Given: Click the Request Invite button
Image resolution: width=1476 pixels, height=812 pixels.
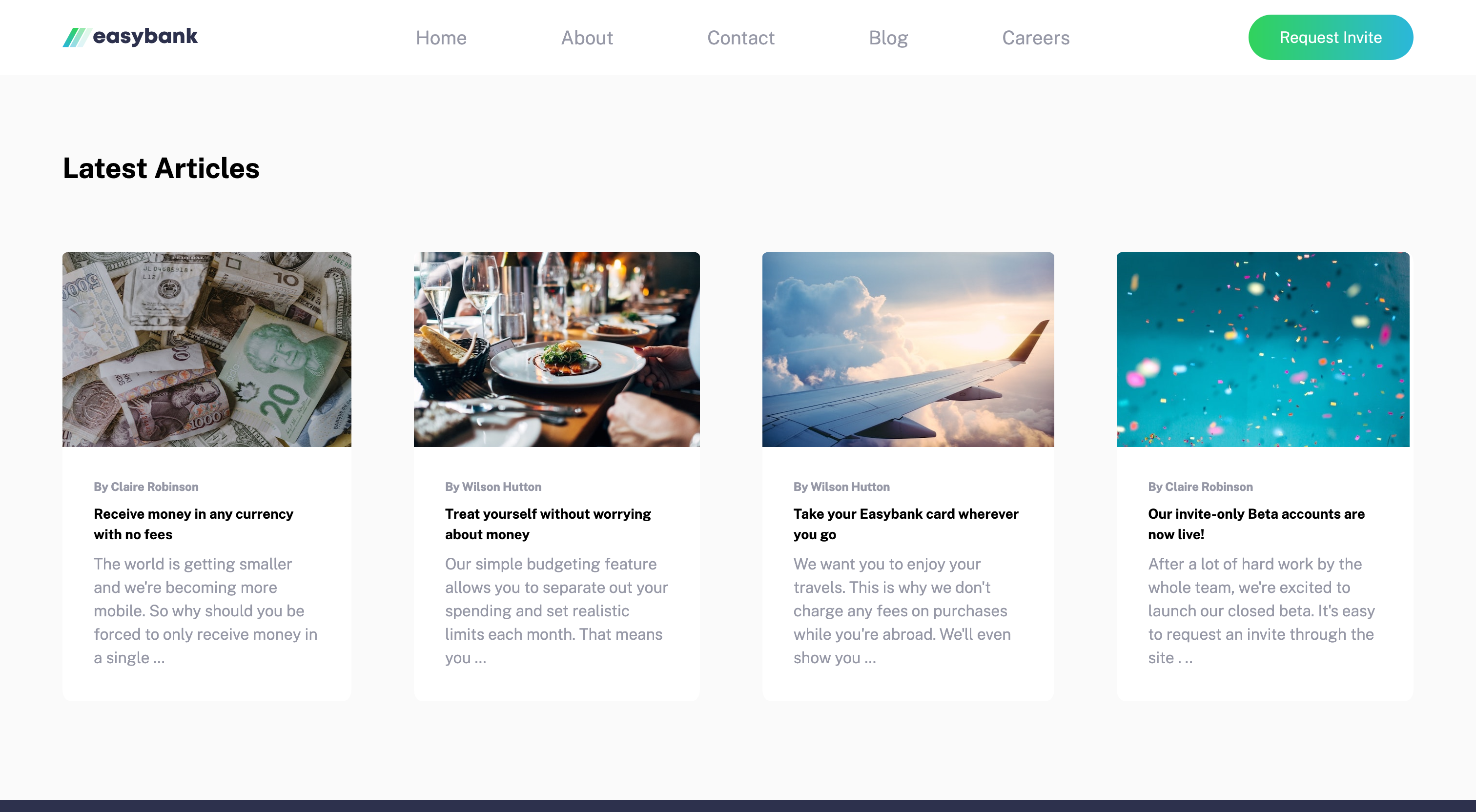Looking at the screenshot, I should coord(1331,37).
